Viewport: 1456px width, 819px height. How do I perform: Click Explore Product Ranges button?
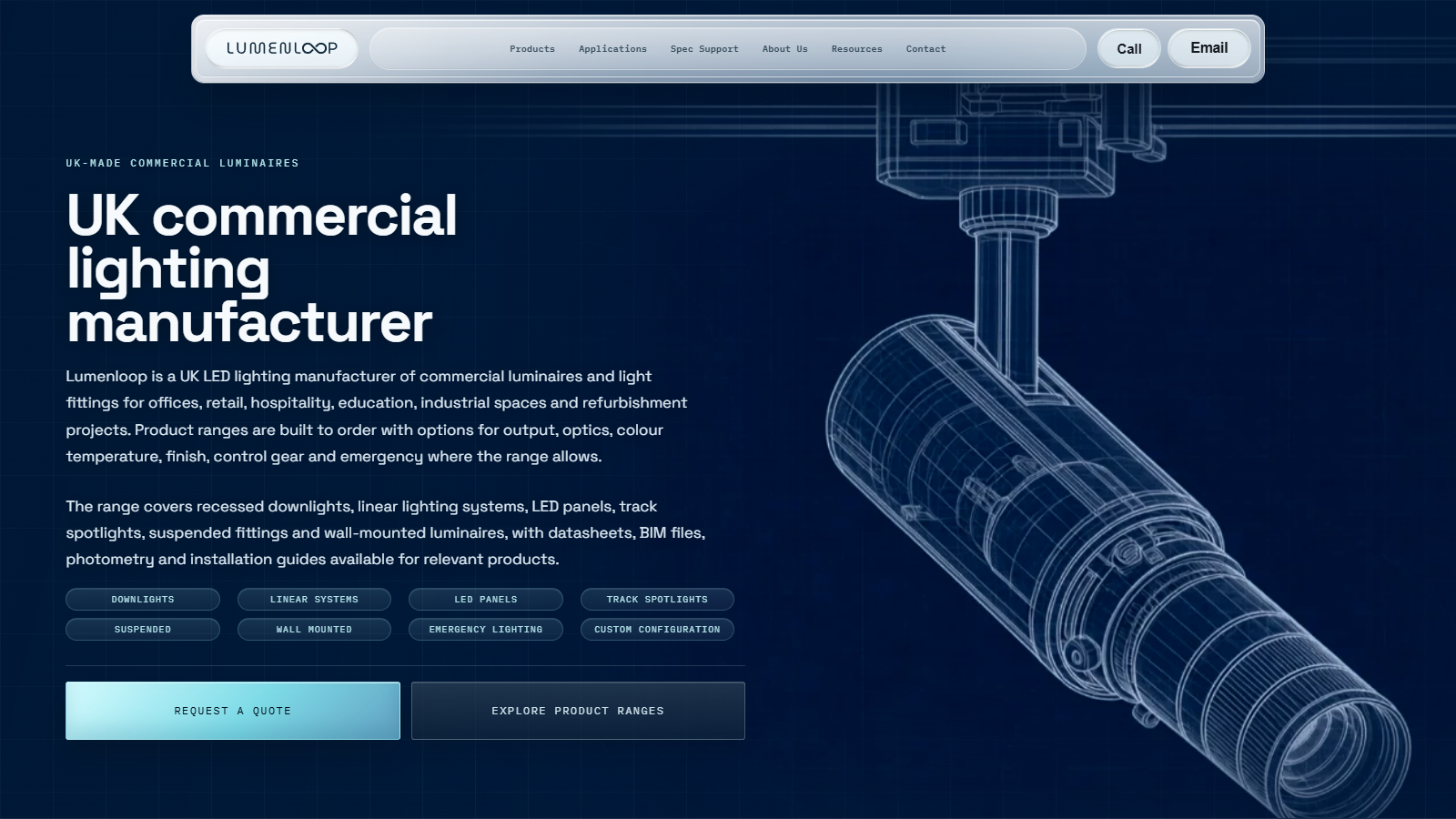click(x=578, y=711)
